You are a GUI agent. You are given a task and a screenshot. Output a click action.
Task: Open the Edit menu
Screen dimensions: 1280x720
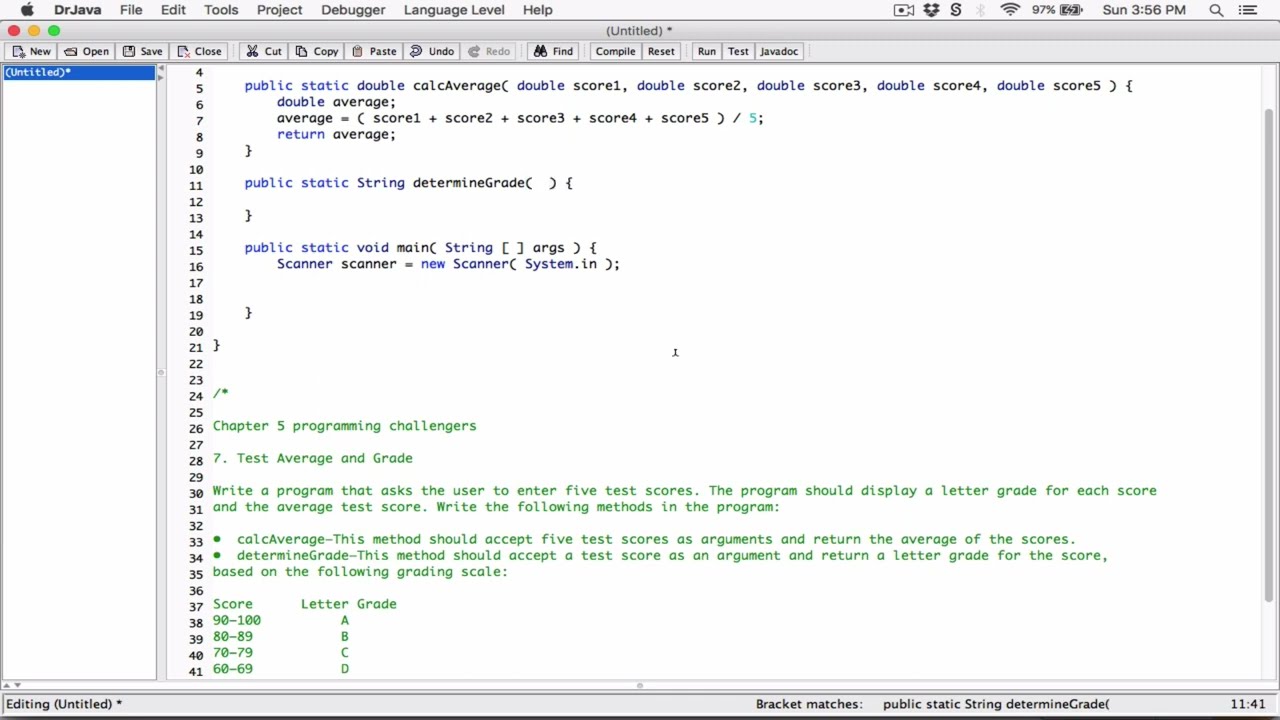tap(173, 10)
